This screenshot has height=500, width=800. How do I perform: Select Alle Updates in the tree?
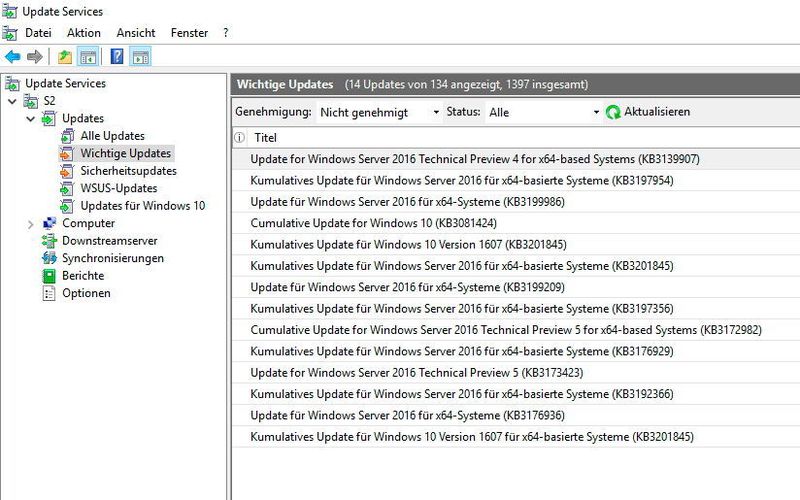[112, 136]
